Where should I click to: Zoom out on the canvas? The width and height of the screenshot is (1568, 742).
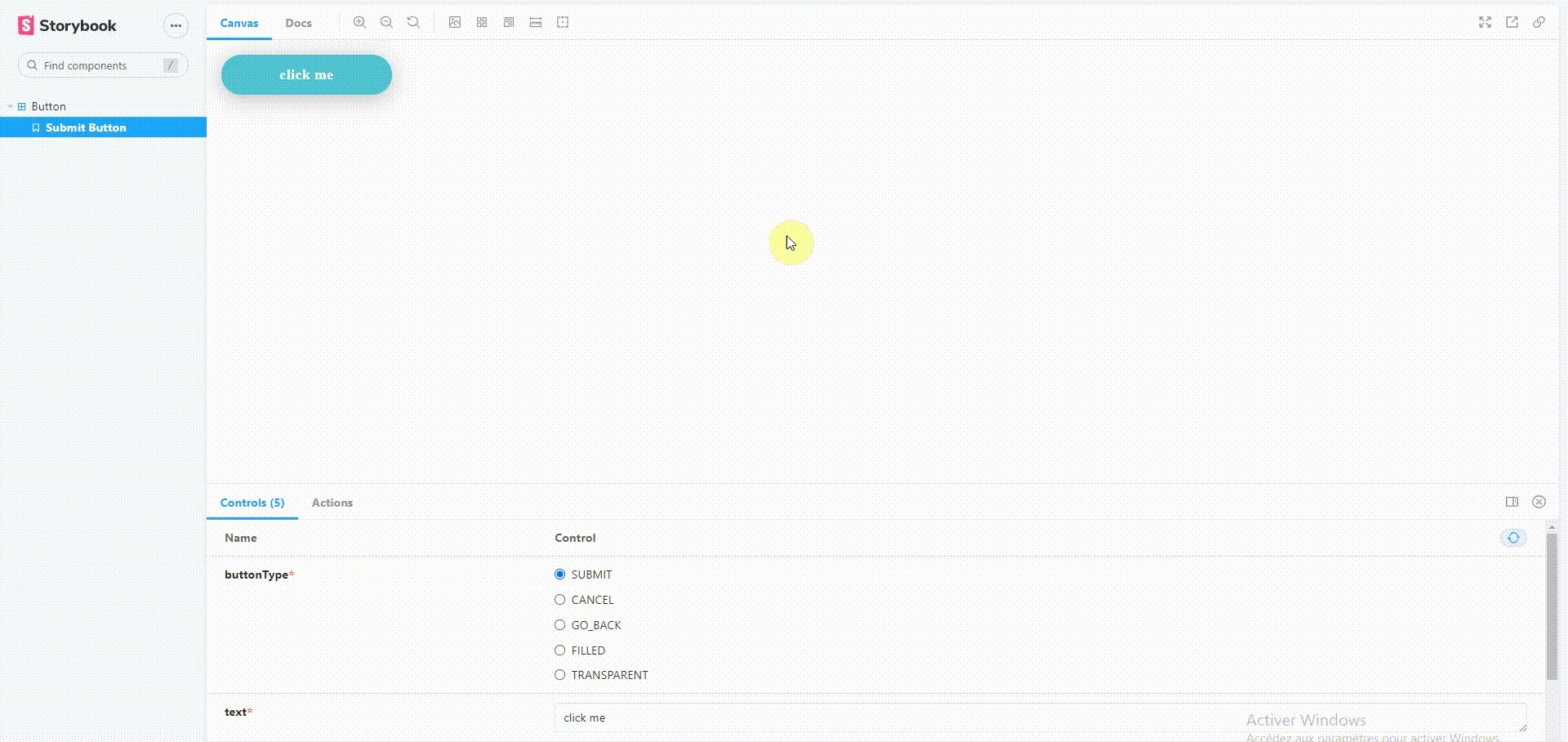point(386,22)
